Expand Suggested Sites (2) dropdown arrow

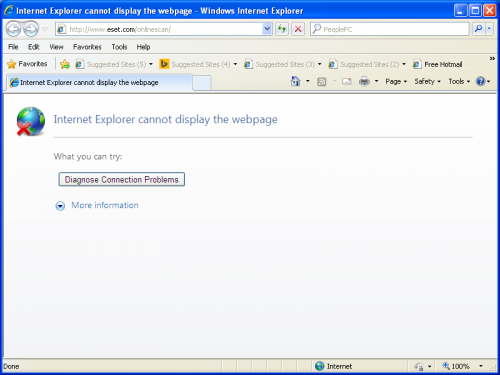pos(404,64)
